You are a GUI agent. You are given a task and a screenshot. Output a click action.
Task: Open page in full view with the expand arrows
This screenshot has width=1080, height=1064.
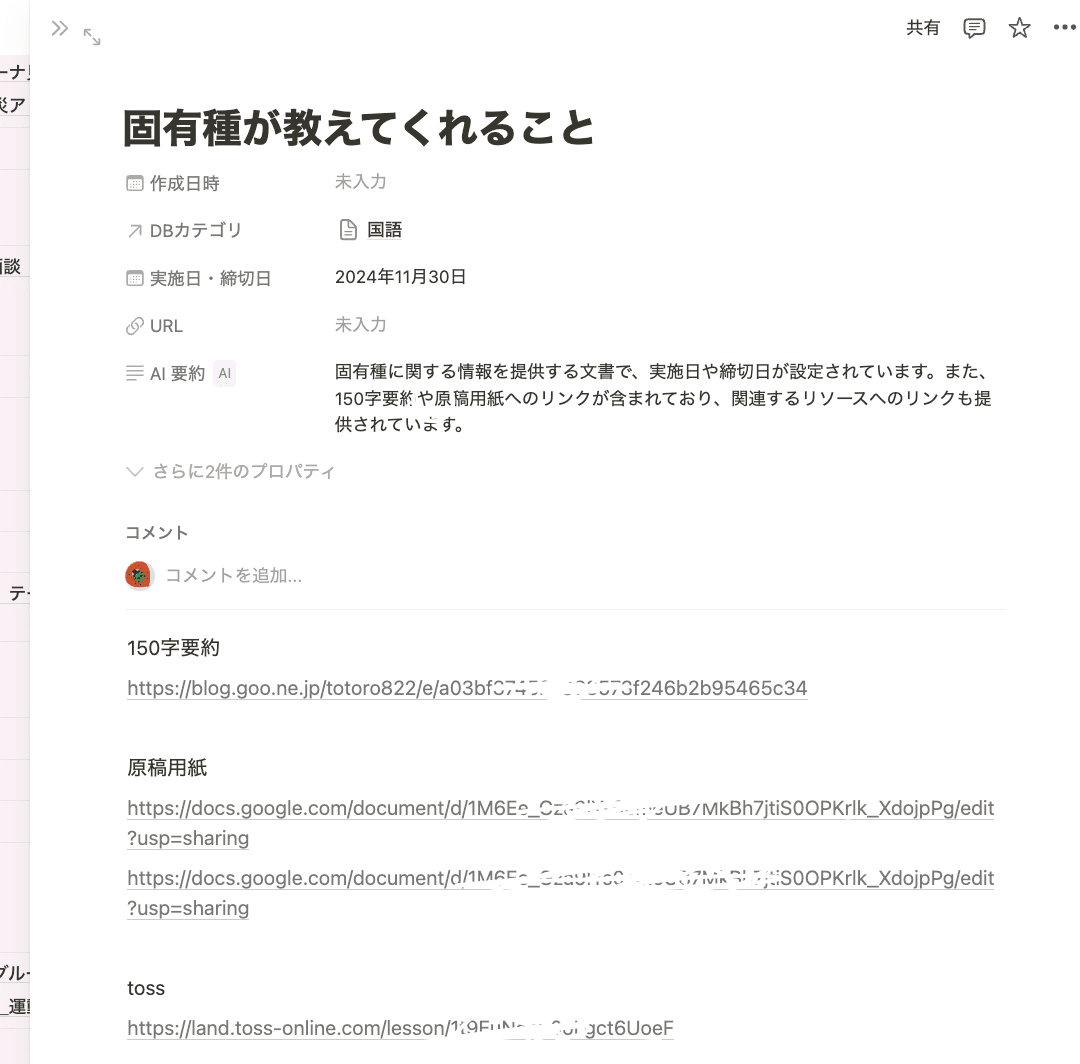(x=92, y=37)
